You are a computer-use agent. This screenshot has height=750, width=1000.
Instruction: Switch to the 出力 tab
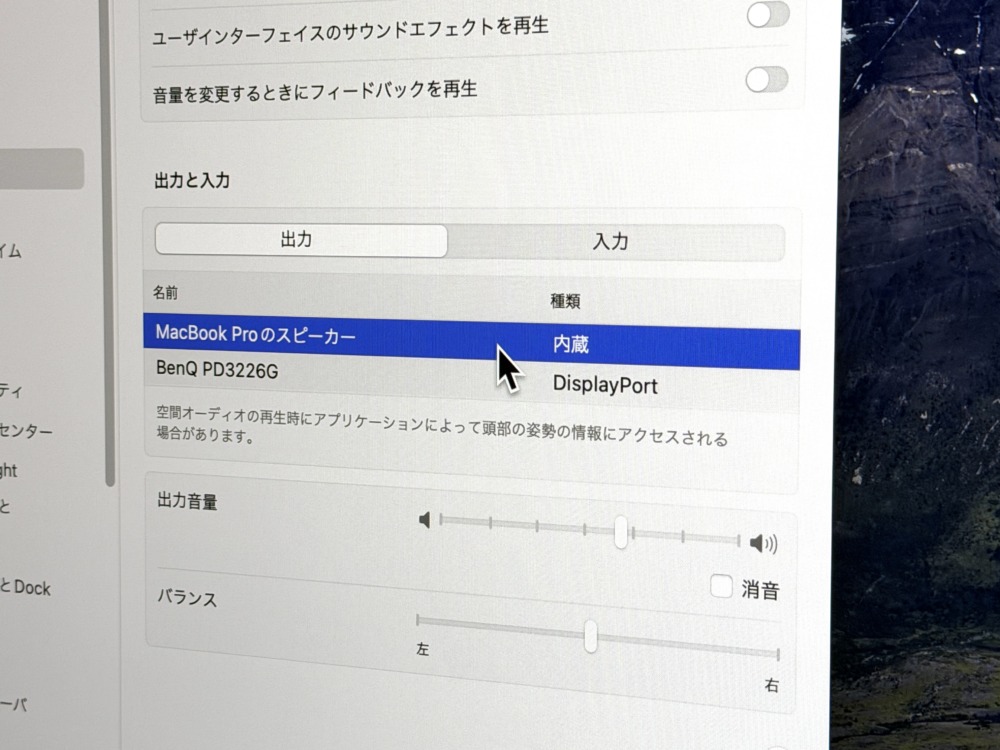[298, 240]
